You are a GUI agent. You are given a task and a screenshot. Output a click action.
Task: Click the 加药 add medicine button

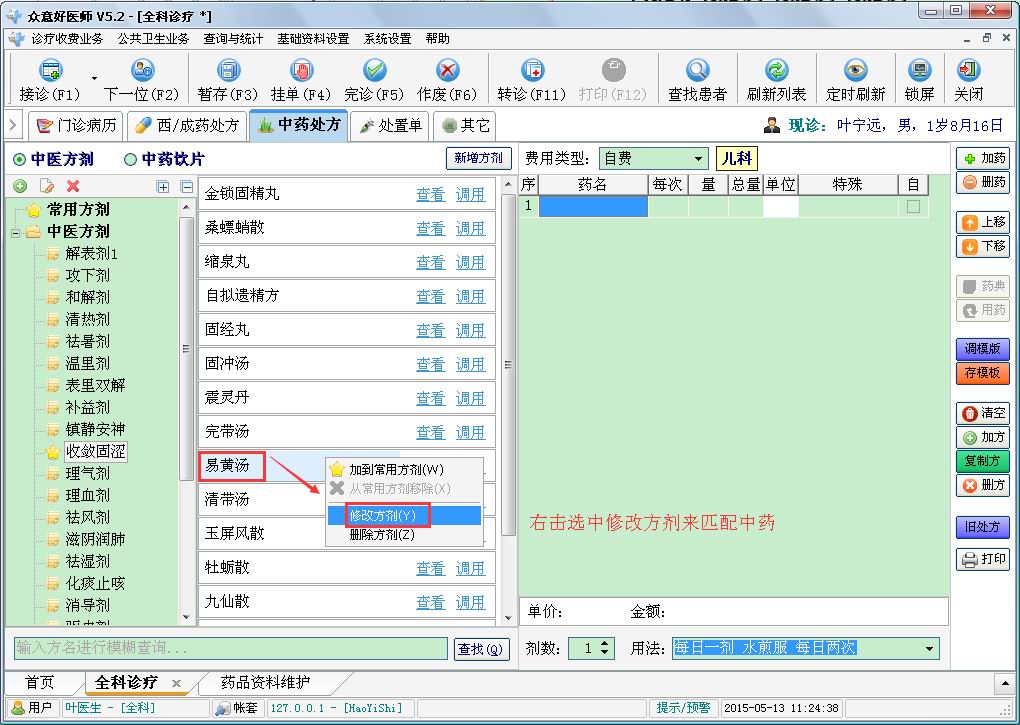pyautogui.click(x=982, y=158)
